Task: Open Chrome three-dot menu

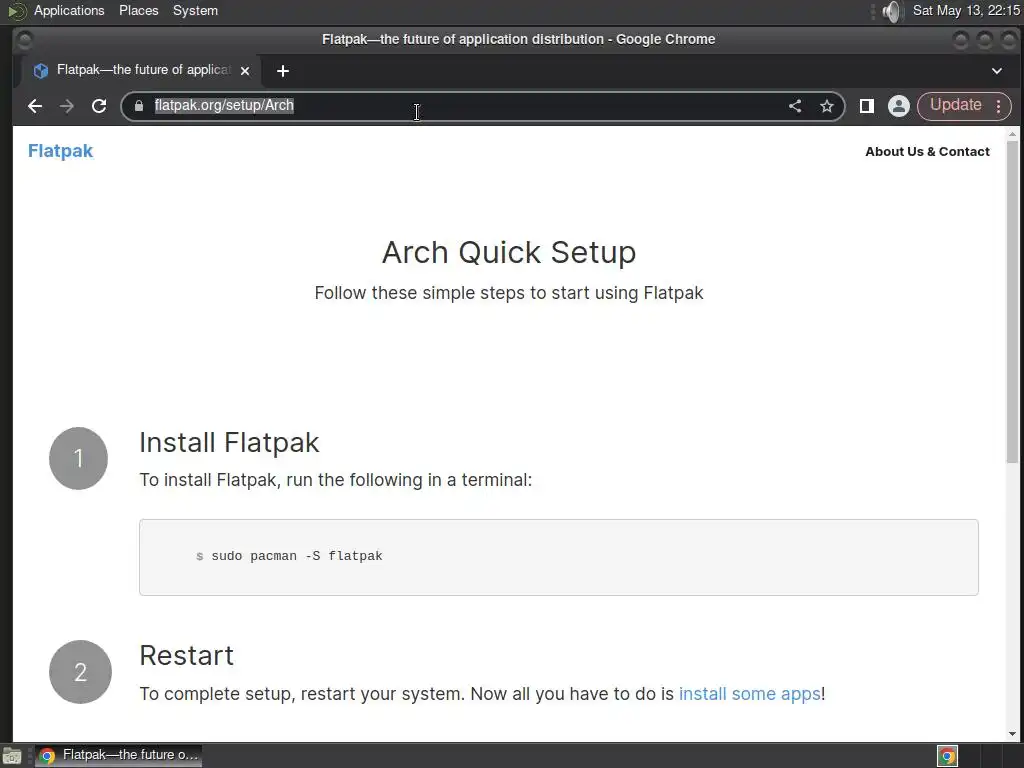Action: coord(999,106)
